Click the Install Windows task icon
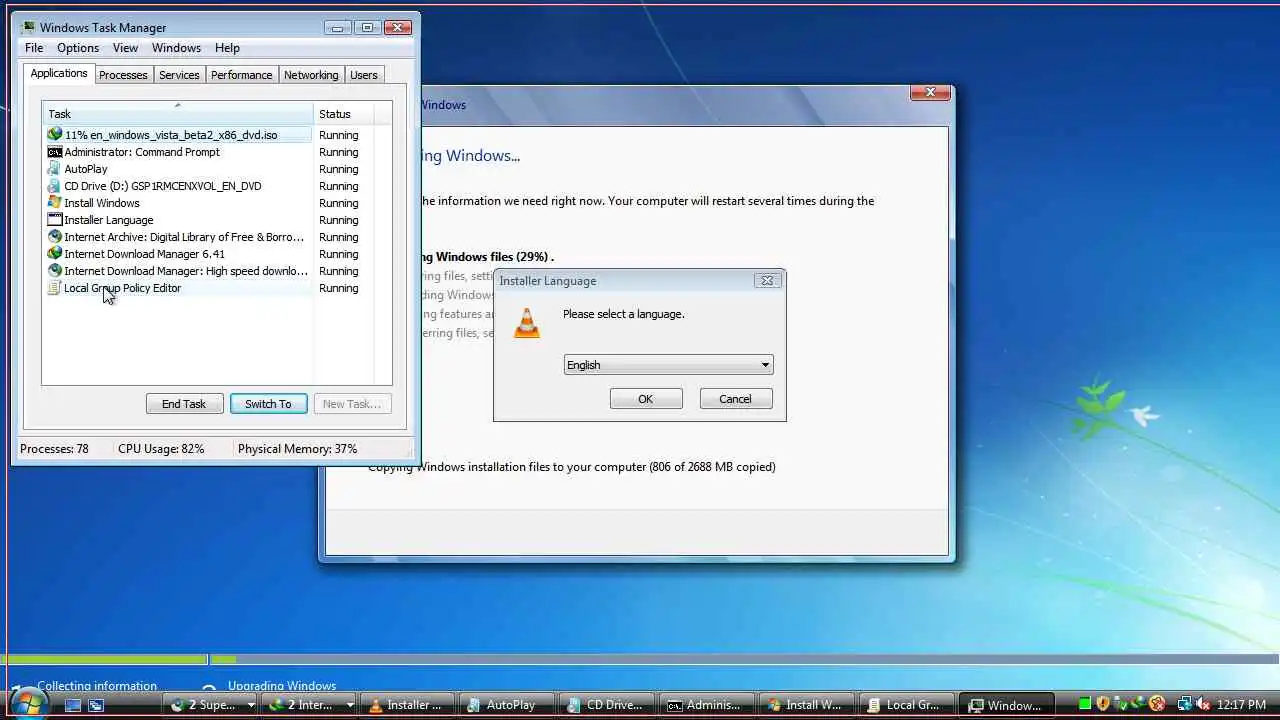This screenshot has height=720, width=1280. (x=55, y=203)
